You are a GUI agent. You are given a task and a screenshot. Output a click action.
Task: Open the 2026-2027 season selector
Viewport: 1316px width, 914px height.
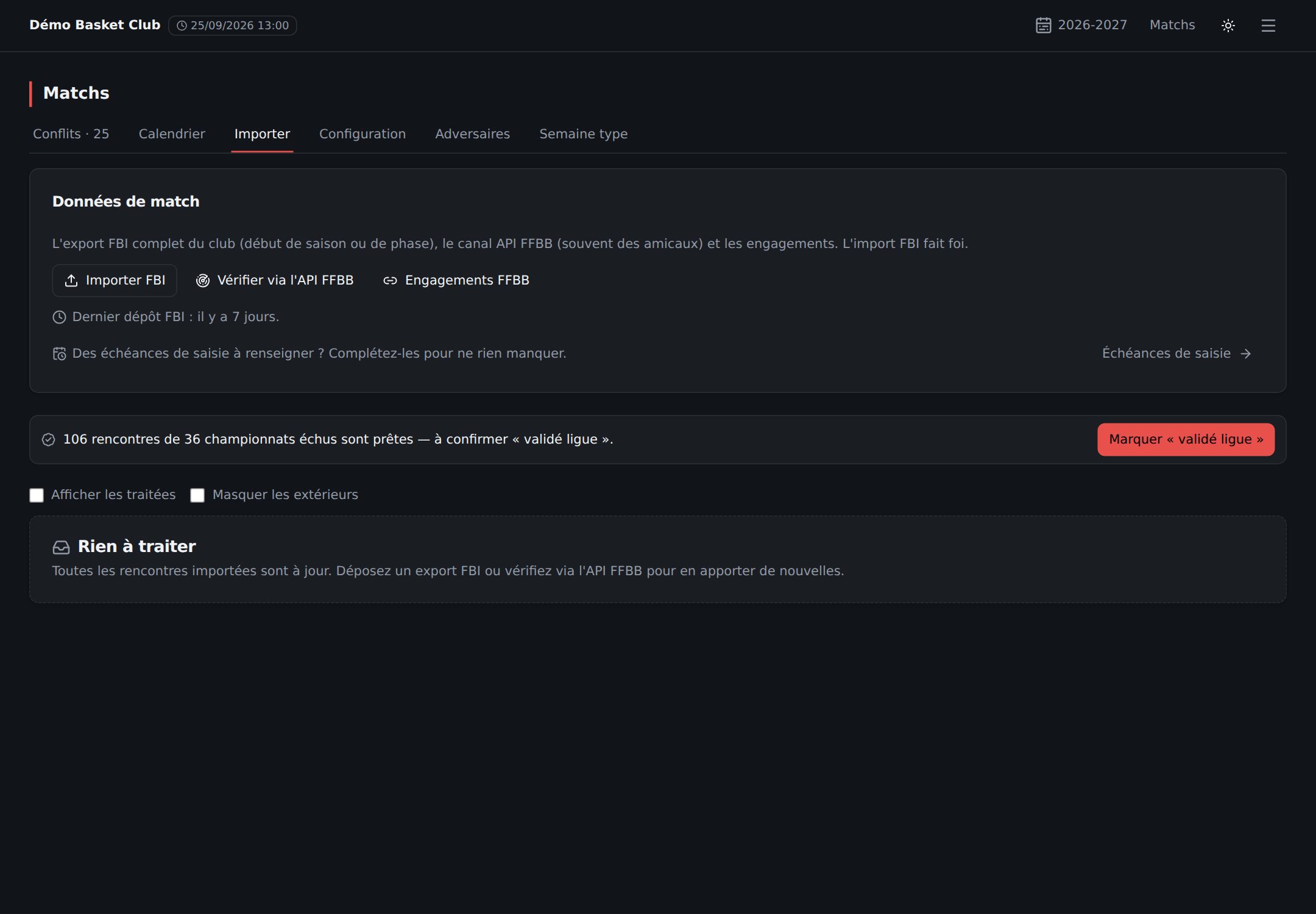1081,25
